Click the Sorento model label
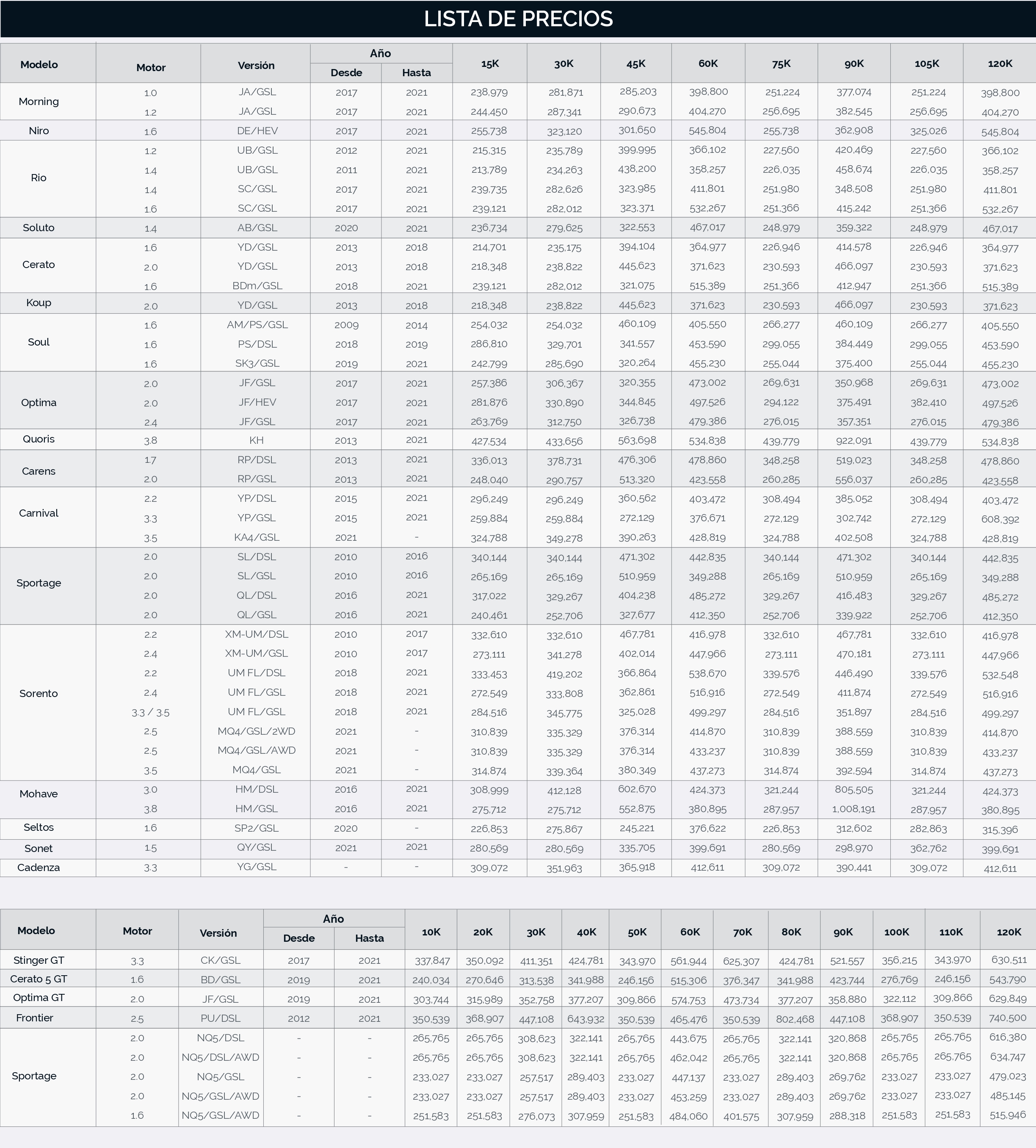 tap(39, 693)
